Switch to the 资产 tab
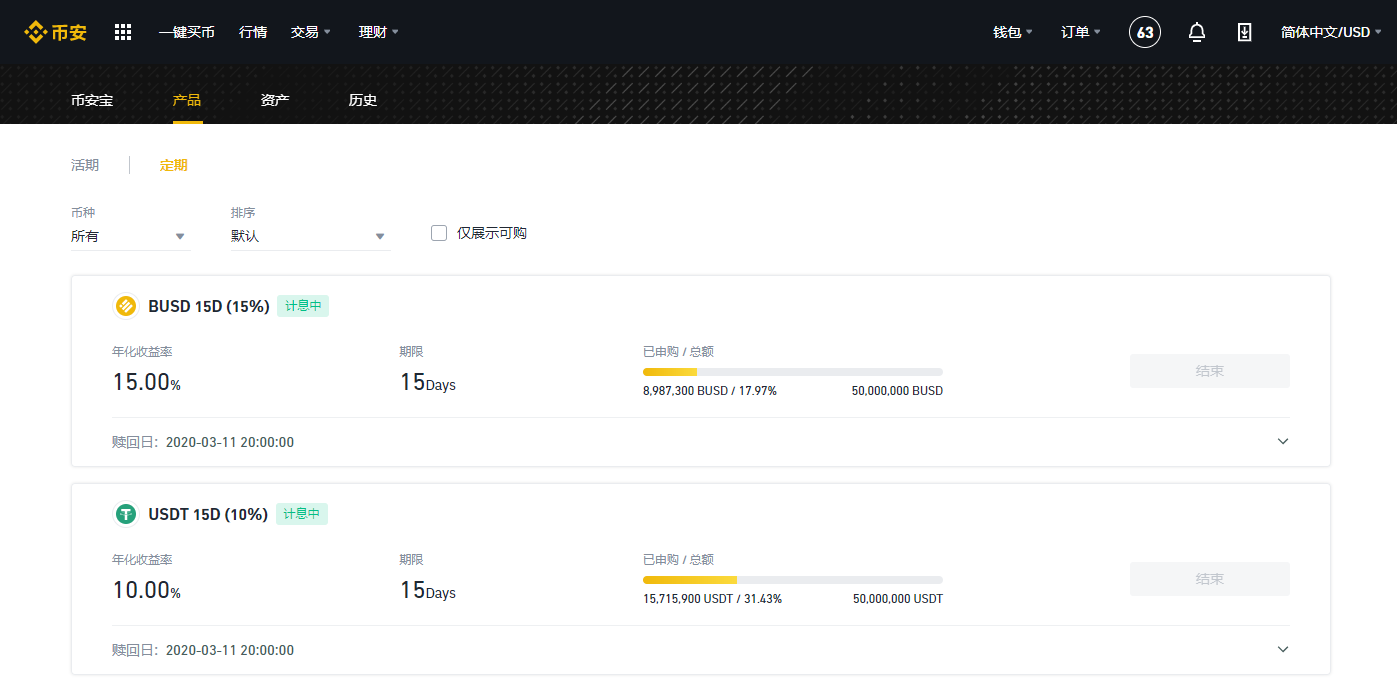Image resolution: width=1397 pixels, height=682 pixels. point(274,100)
